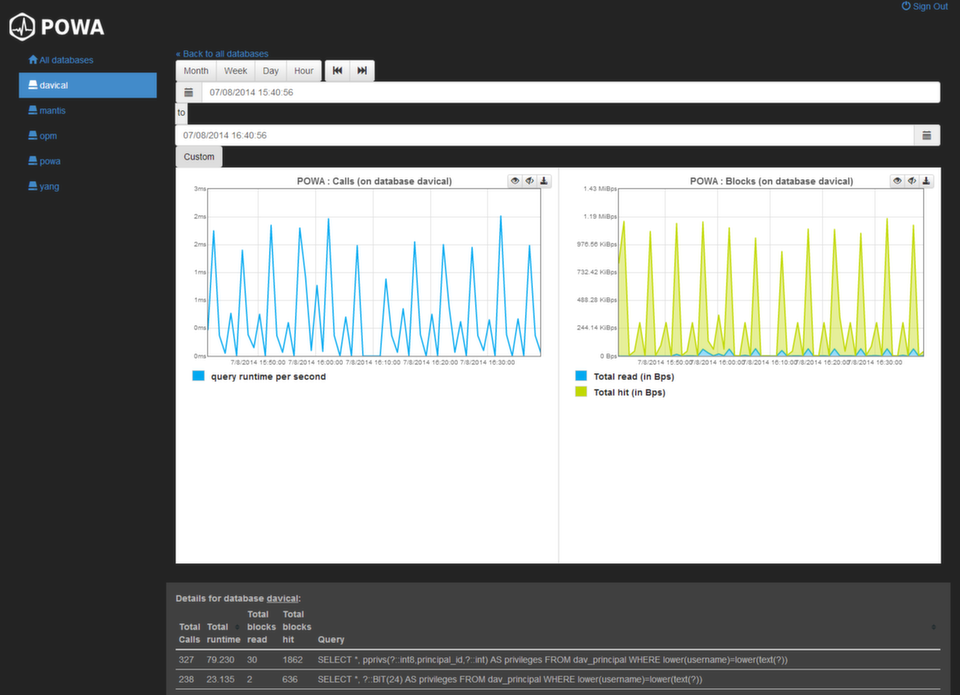Image resolution: width=960 pixels, height=695 pixels.
Task: Select the 238 total calls cell
Action: tap(186, 679)
